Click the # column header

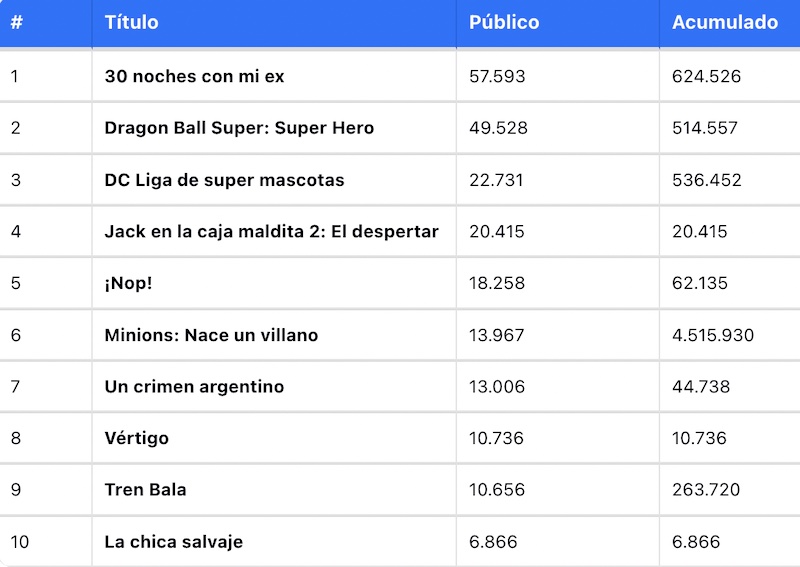[x=16, y=22]
